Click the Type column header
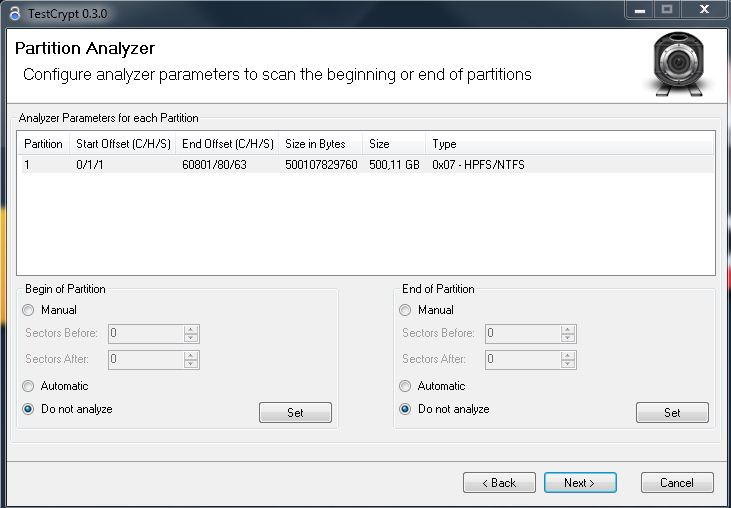The width and height of the screenshot is (731, 508). coord(570,144)
